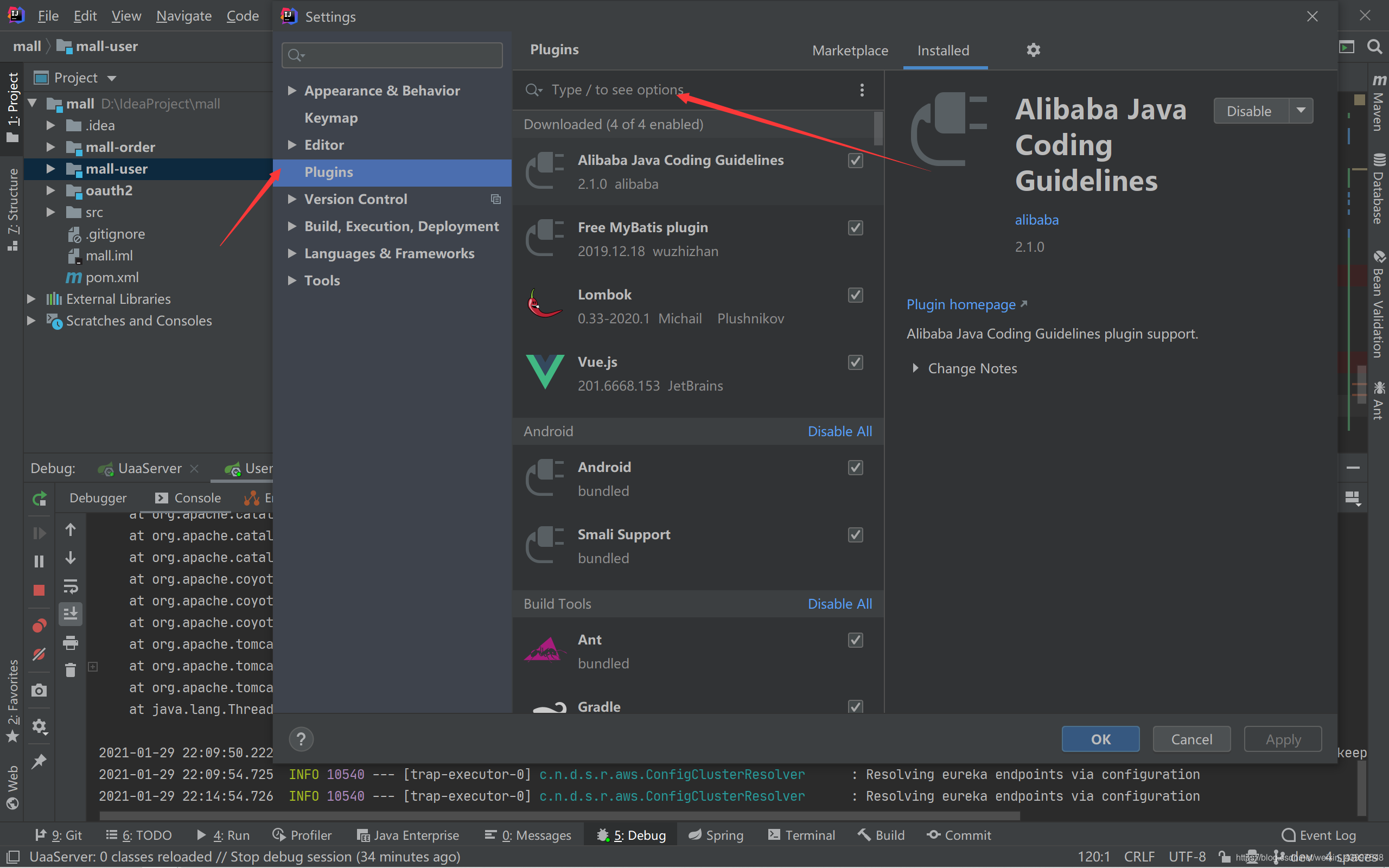
Task: Uncheck the Vue.js plugin
Action: point(855,362)
